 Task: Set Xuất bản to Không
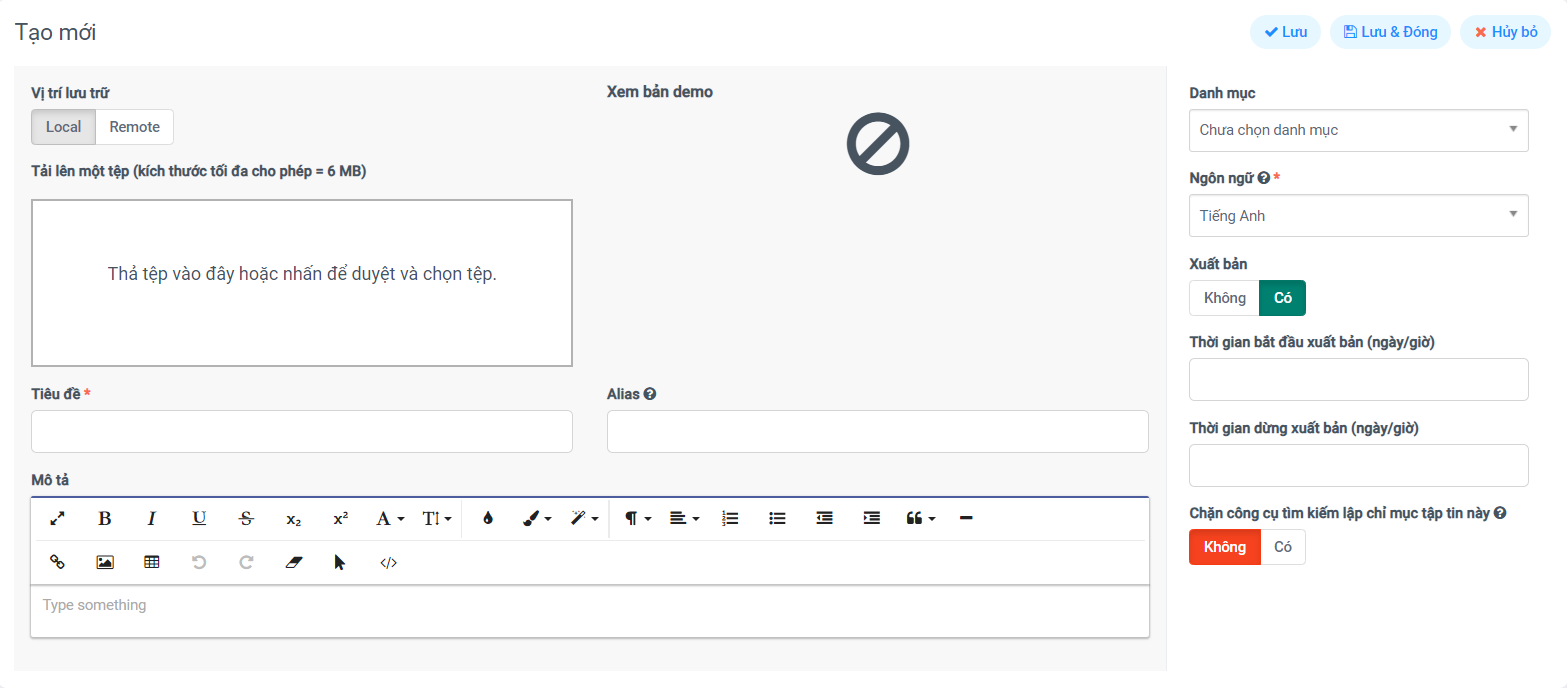1224,298
